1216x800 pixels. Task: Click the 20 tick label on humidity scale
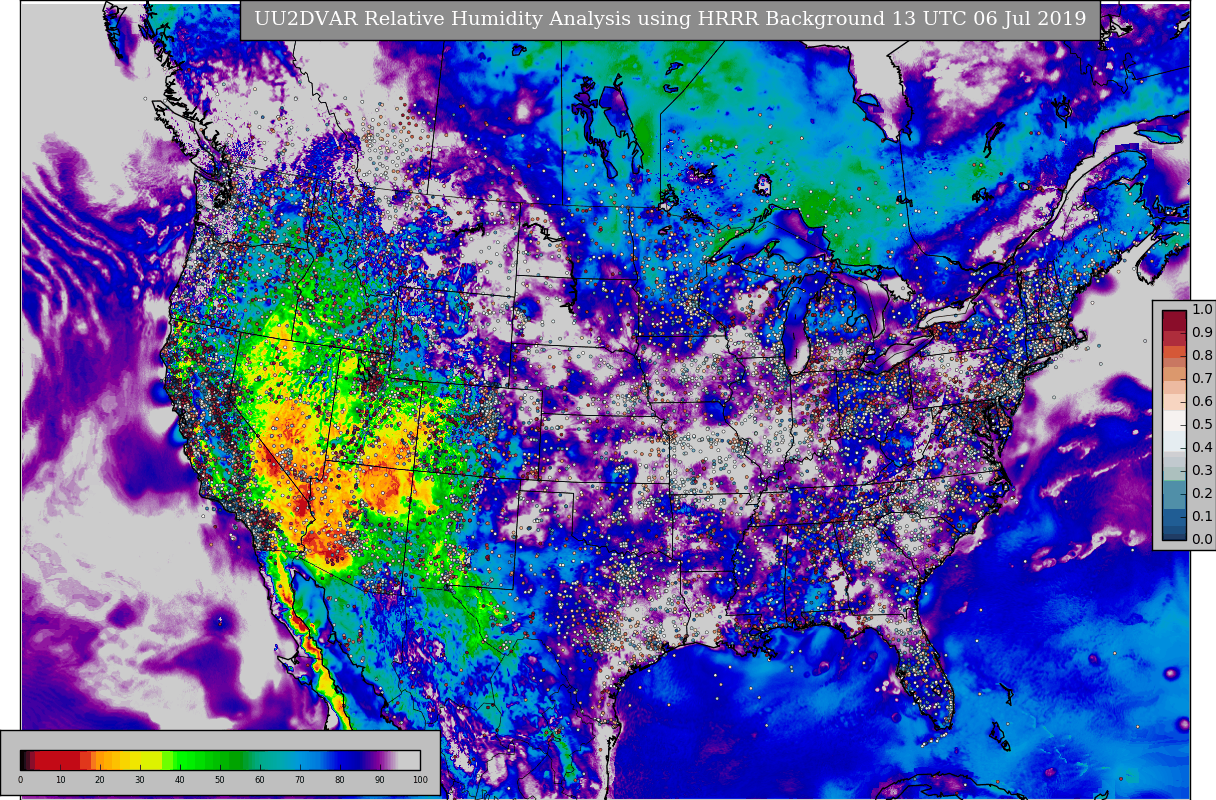tap(100, 780)
